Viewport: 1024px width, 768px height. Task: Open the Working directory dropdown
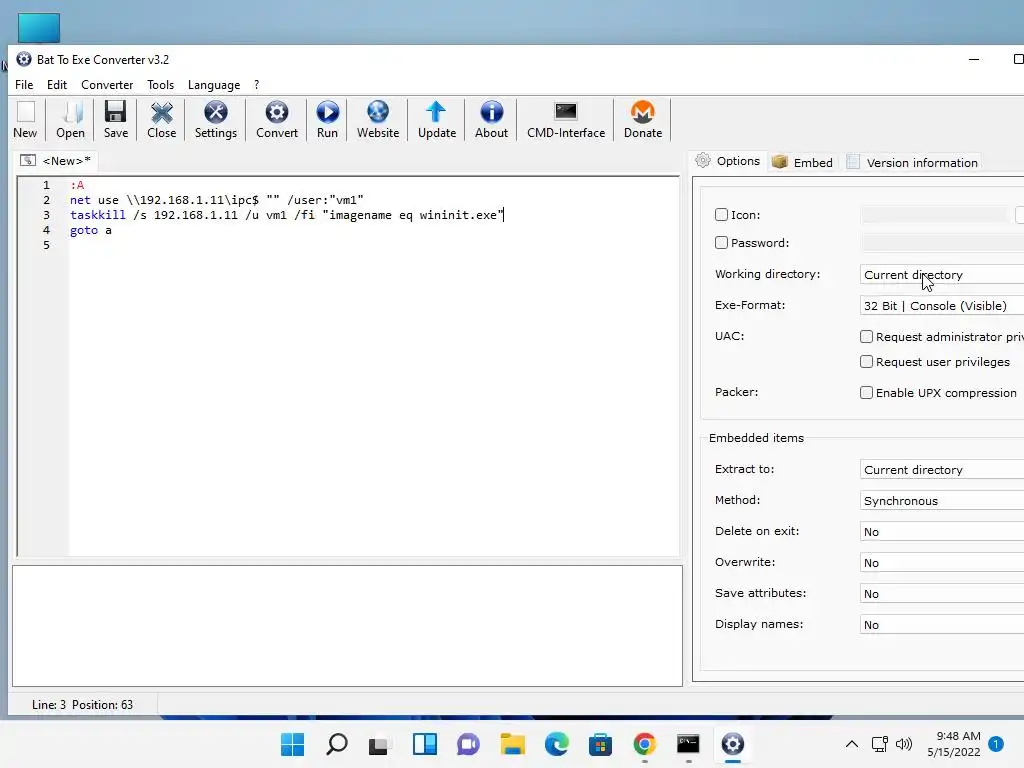(x=942, y=275)
